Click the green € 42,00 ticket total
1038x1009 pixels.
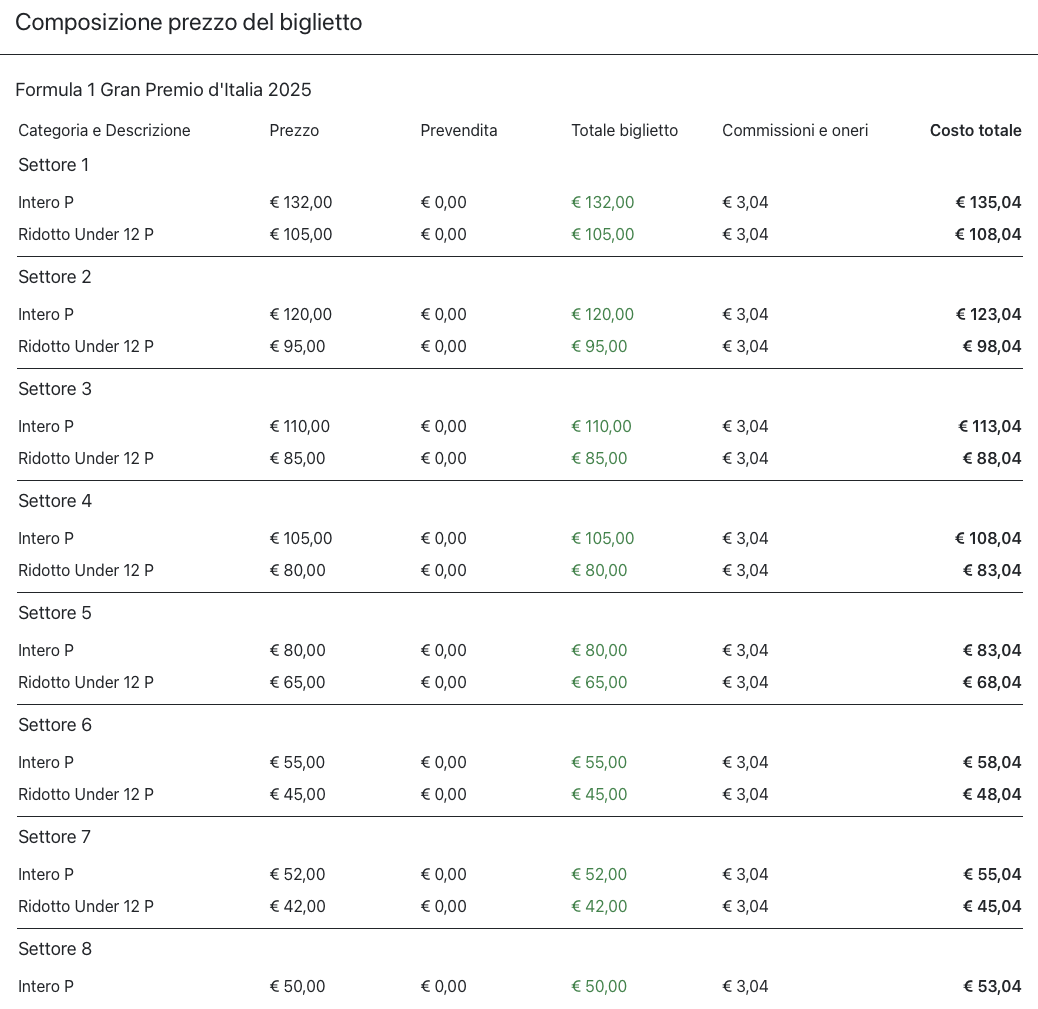coord(599,906)
